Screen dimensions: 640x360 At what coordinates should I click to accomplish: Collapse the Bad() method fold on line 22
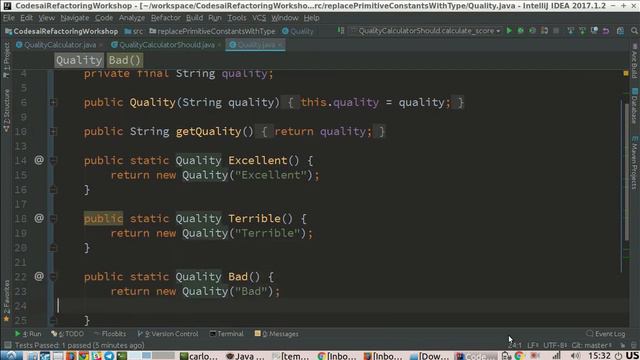tap(53, 277)
